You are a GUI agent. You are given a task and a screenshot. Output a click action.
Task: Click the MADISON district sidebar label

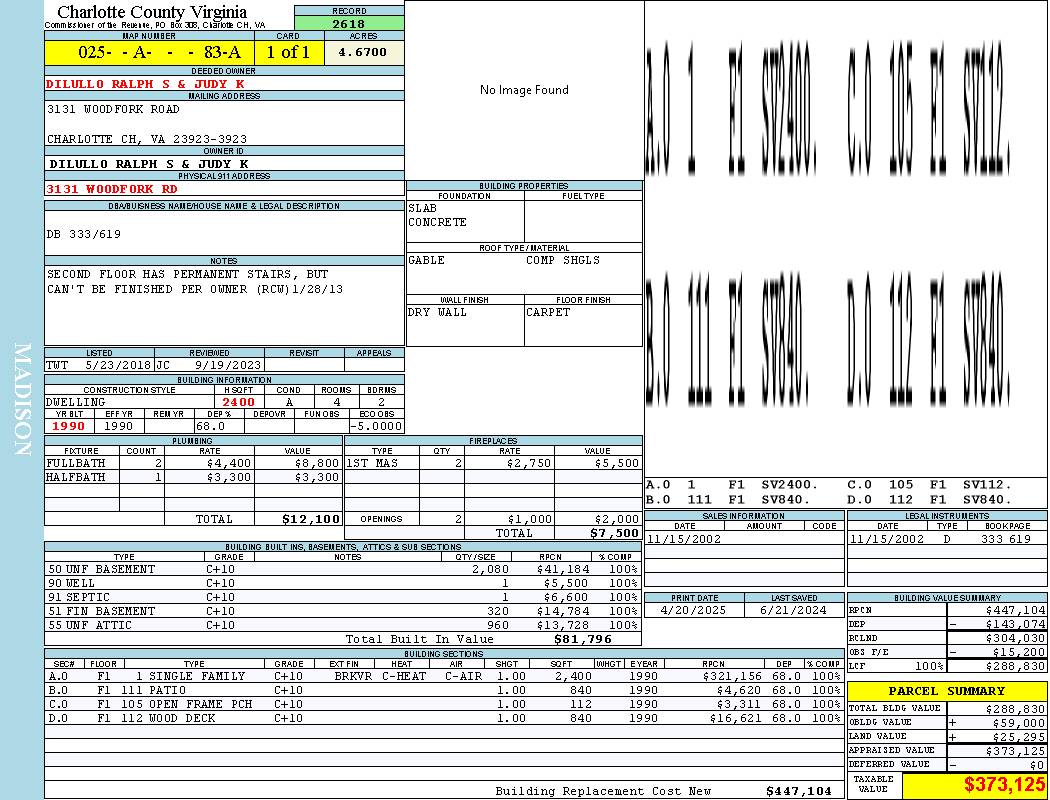click(22, 400)
